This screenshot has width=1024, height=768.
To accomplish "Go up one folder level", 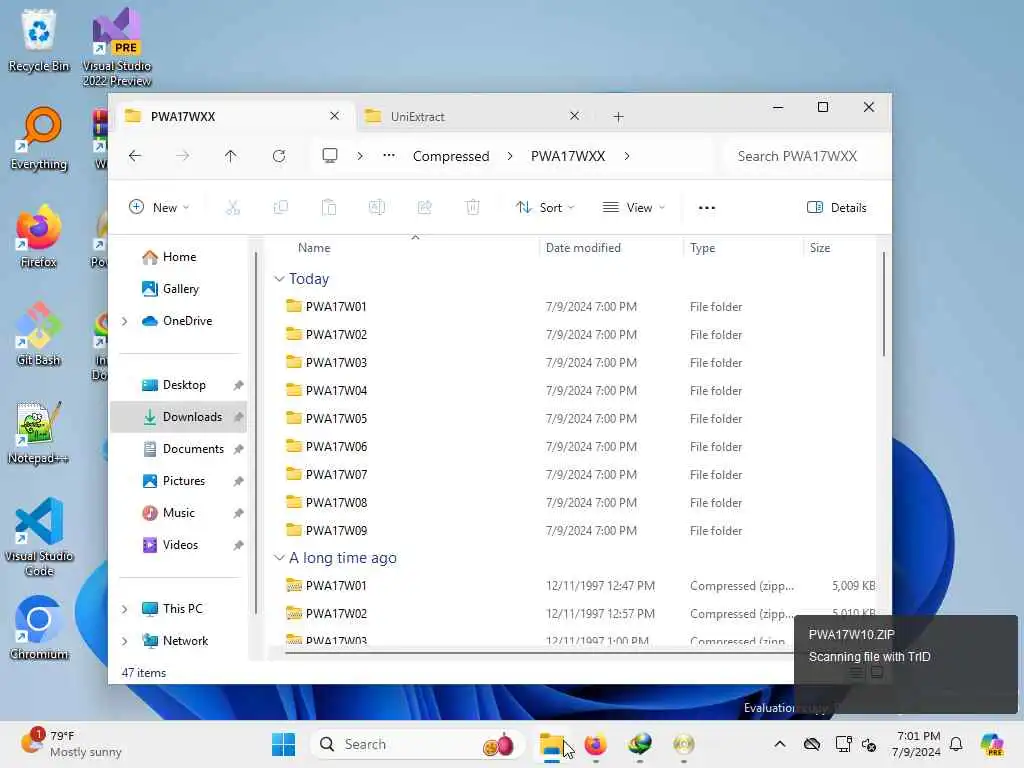I will [x=231, y=155].
